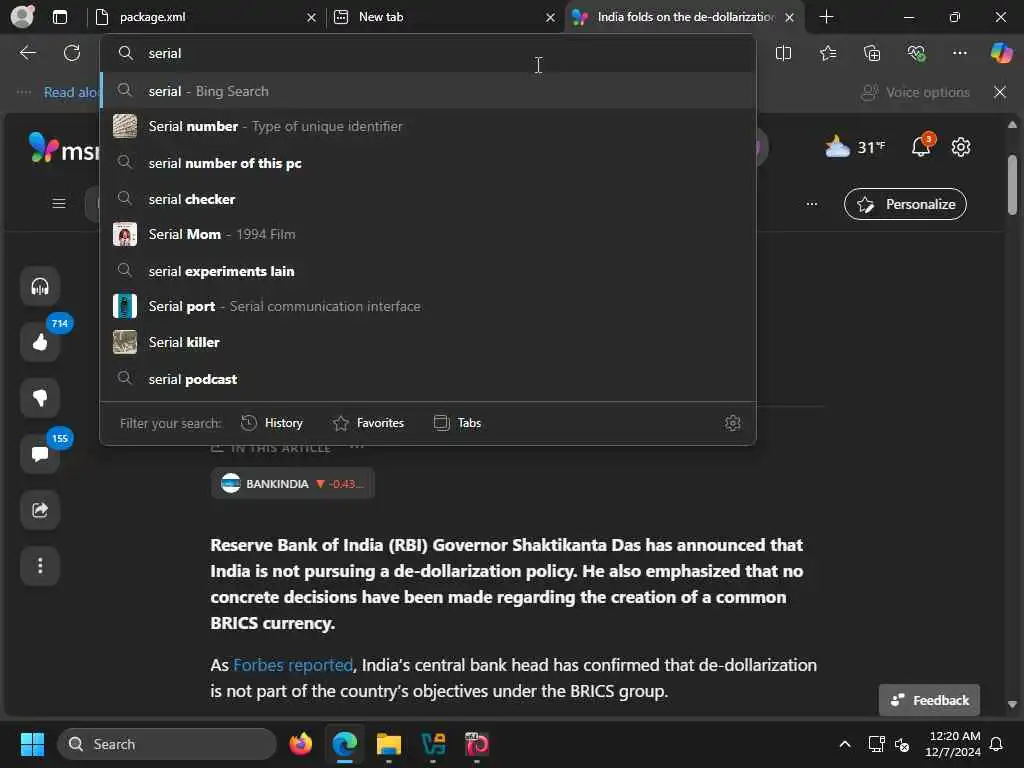Select 'Serial number' unique identifier suggestion
Screen dimensions: 1024x768
(x=428, y=126)
